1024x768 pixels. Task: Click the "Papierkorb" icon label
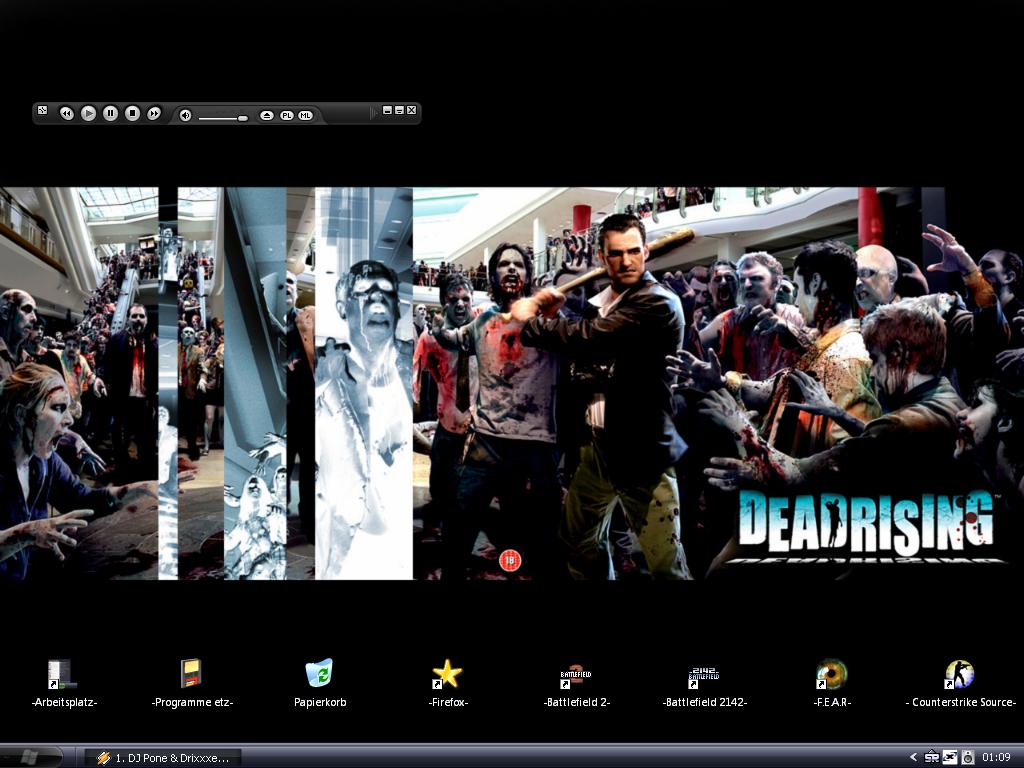320,703
